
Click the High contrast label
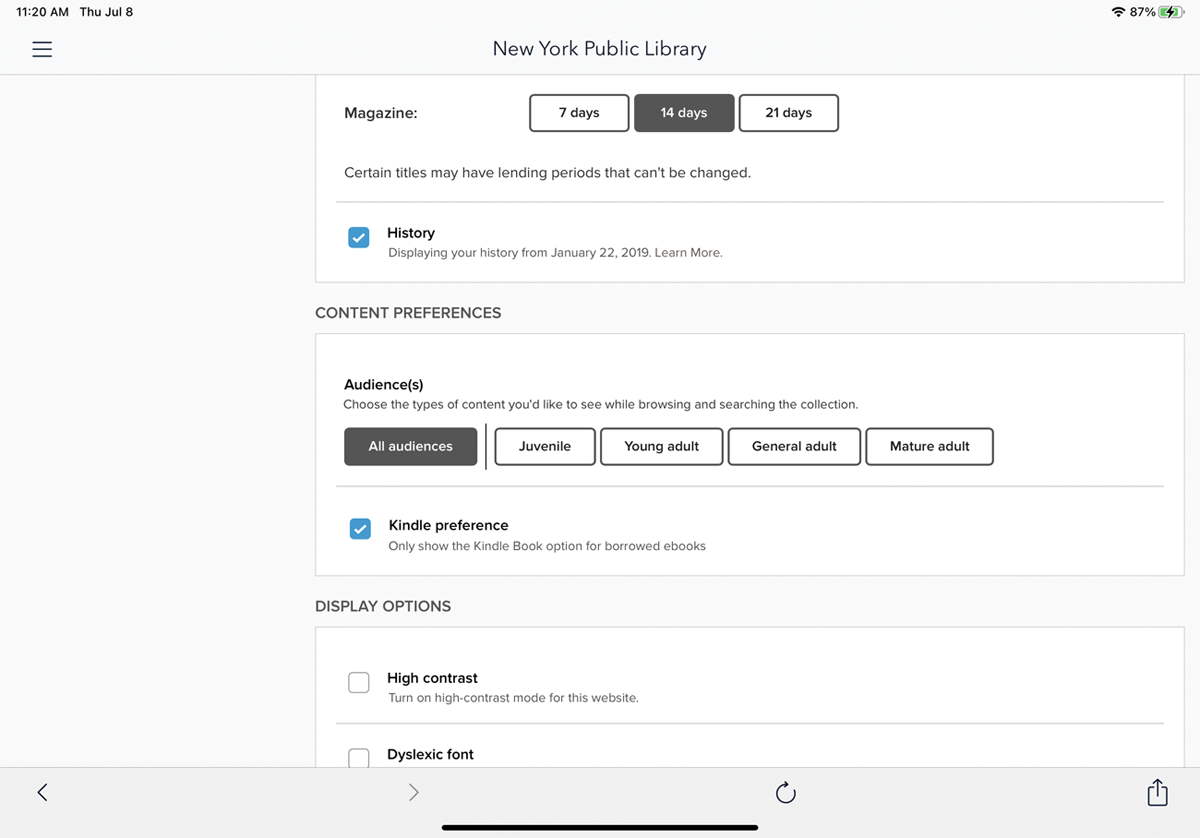click(x=433, y=678)
